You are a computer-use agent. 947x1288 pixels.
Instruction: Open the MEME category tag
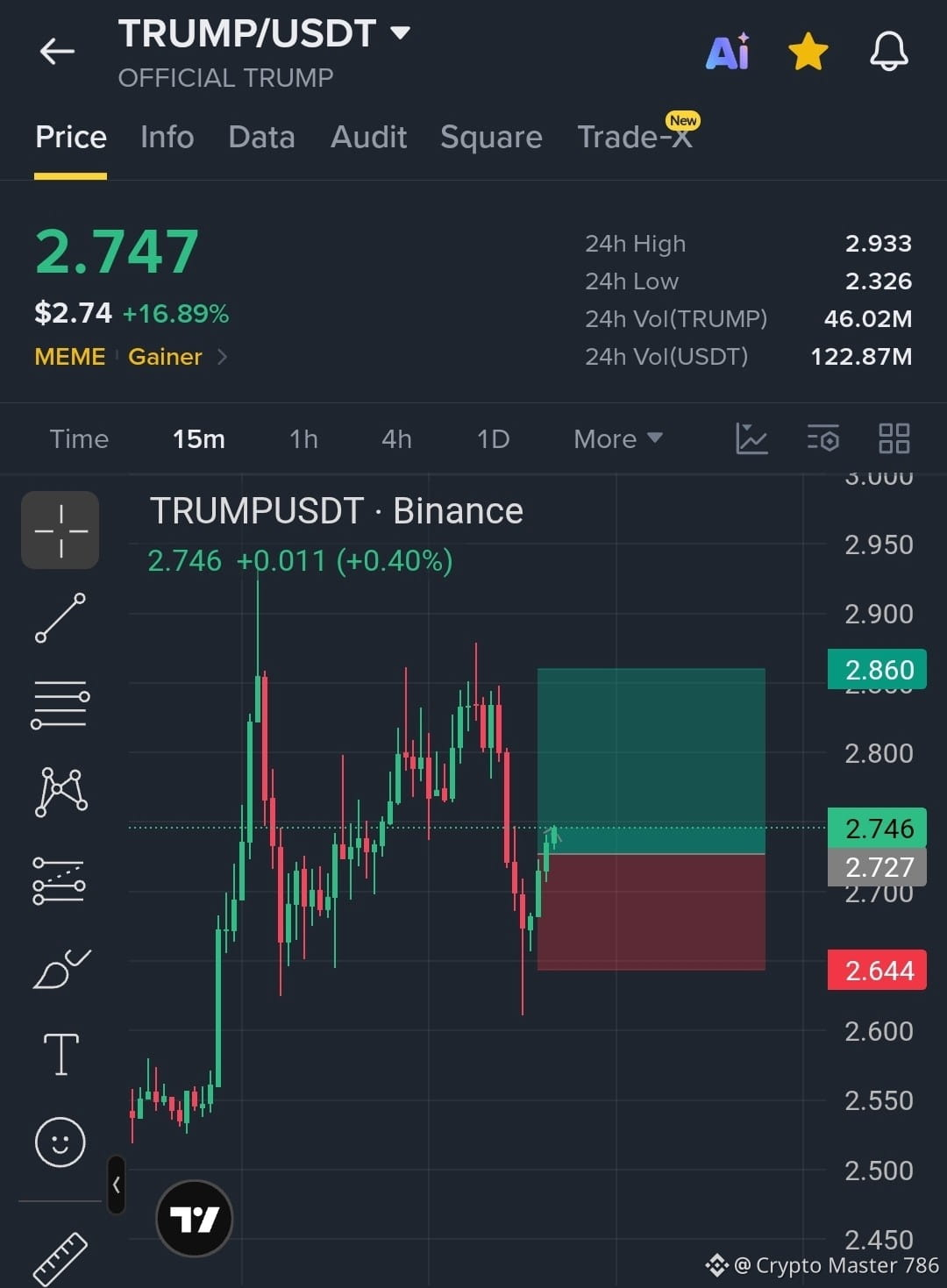(x=69, y=357)
